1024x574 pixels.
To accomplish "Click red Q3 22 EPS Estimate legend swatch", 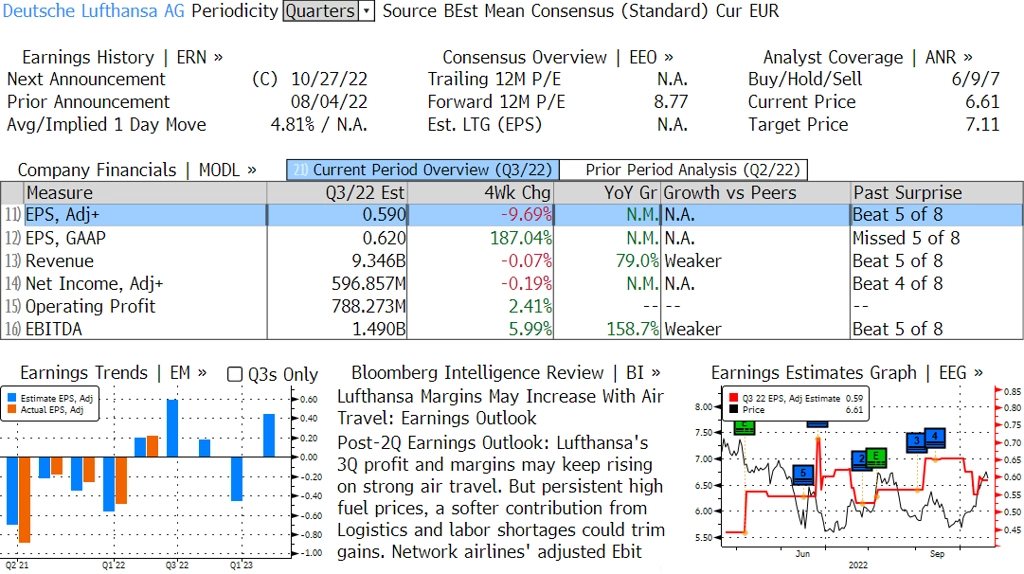I will [733, 398].
